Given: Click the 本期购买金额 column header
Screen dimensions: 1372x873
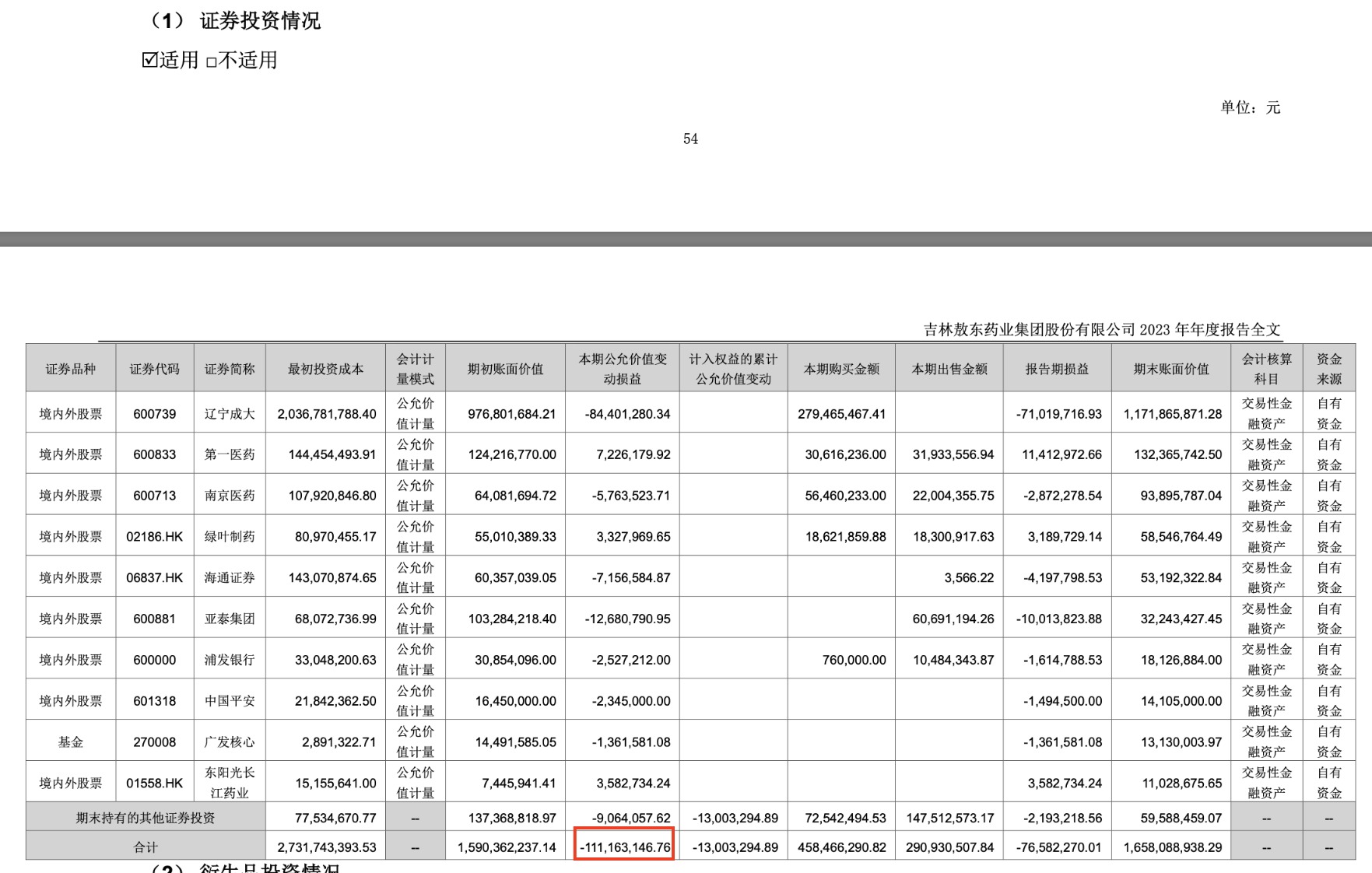Looking at the screenshot, I should click(841, 369).
